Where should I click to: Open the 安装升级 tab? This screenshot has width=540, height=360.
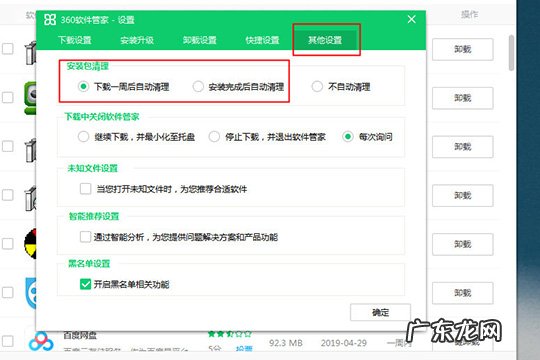[137, 40]
